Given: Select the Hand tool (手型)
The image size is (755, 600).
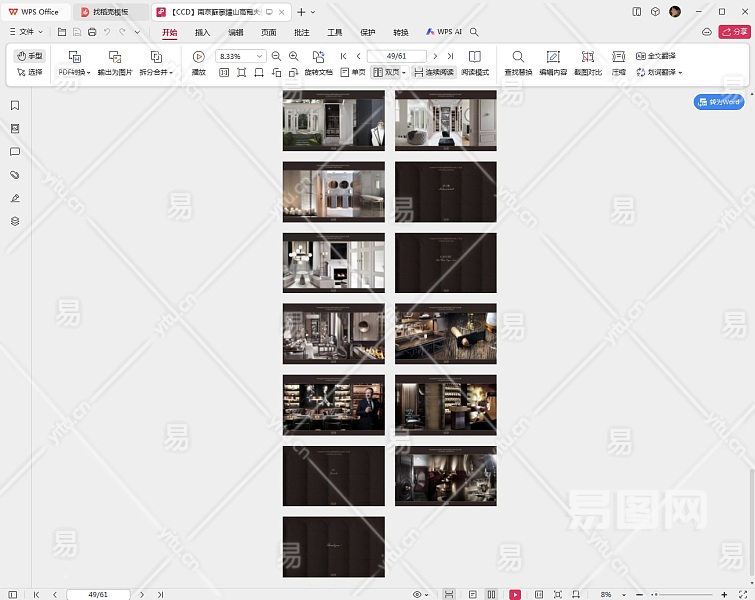Looking at the screenshot, I should point(30,56).
